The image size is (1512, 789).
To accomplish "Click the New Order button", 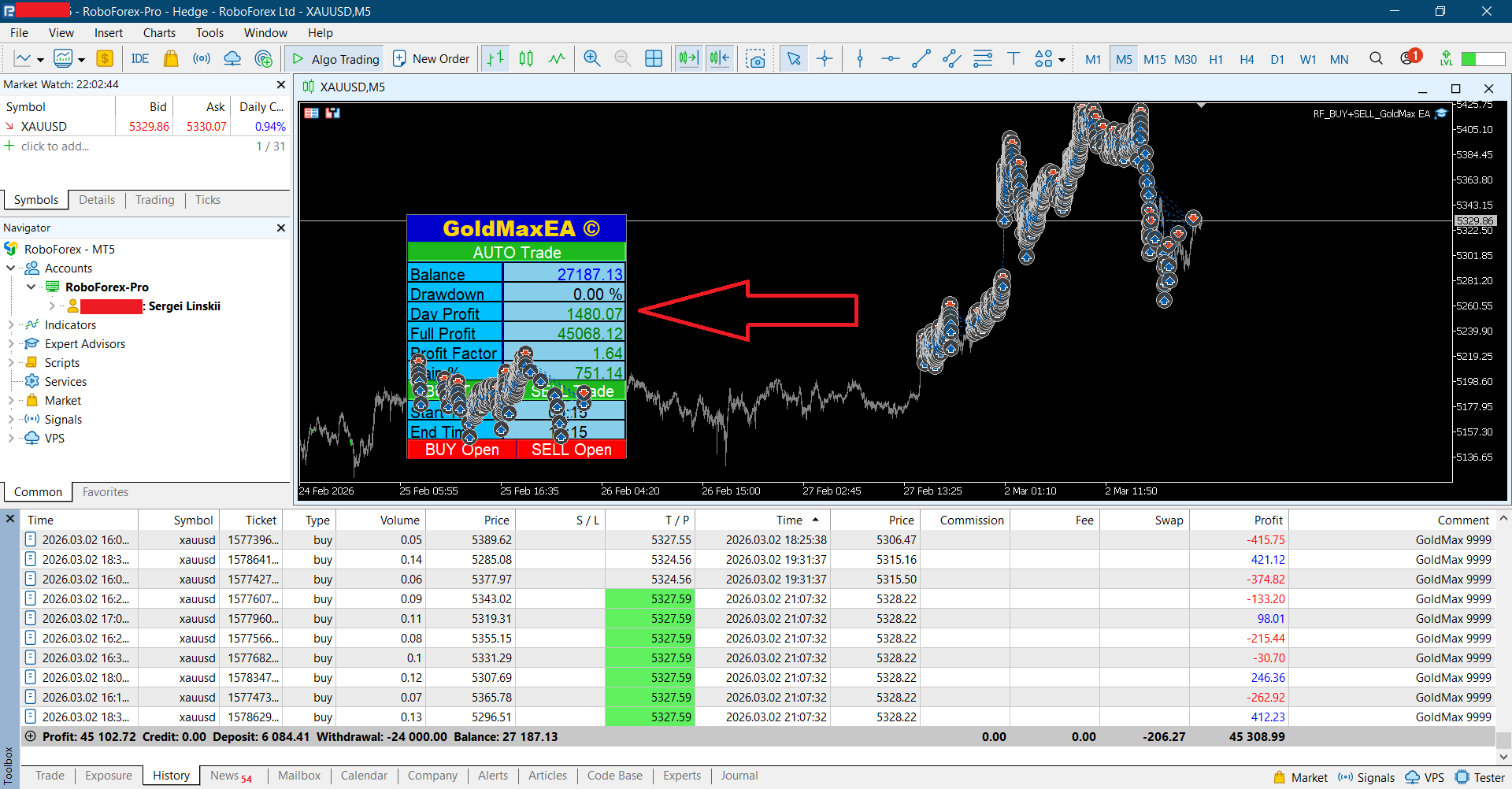I will 431,59.
